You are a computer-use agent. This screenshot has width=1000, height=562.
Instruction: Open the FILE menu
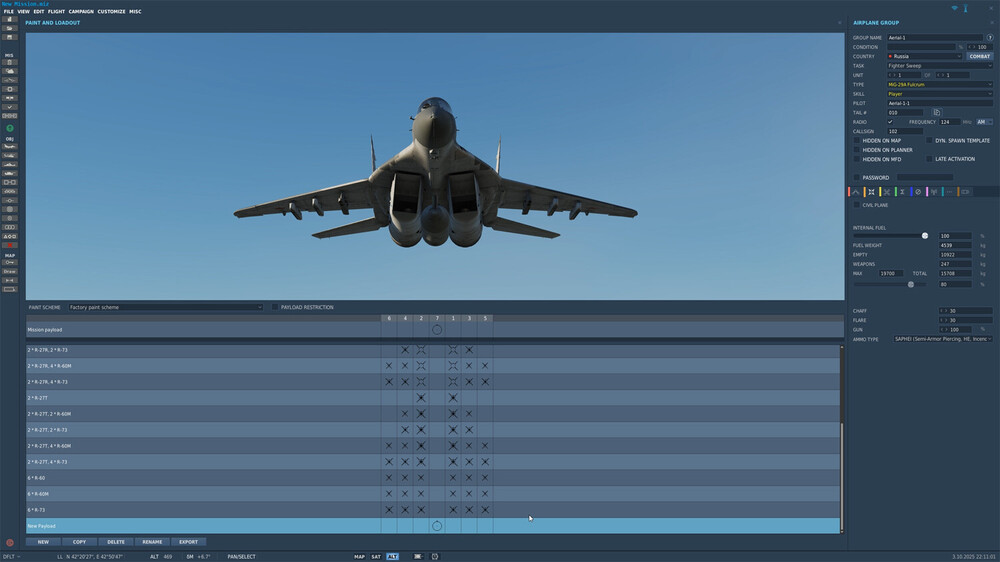click(8, 11)
